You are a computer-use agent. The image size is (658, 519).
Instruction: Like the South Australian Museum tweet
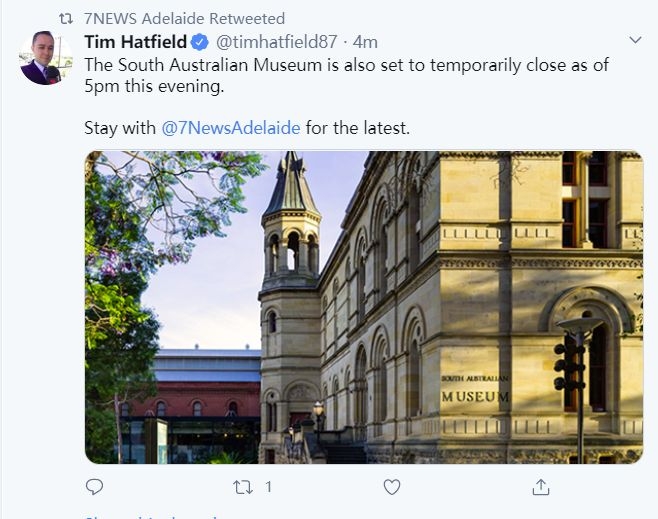(392, 487)
